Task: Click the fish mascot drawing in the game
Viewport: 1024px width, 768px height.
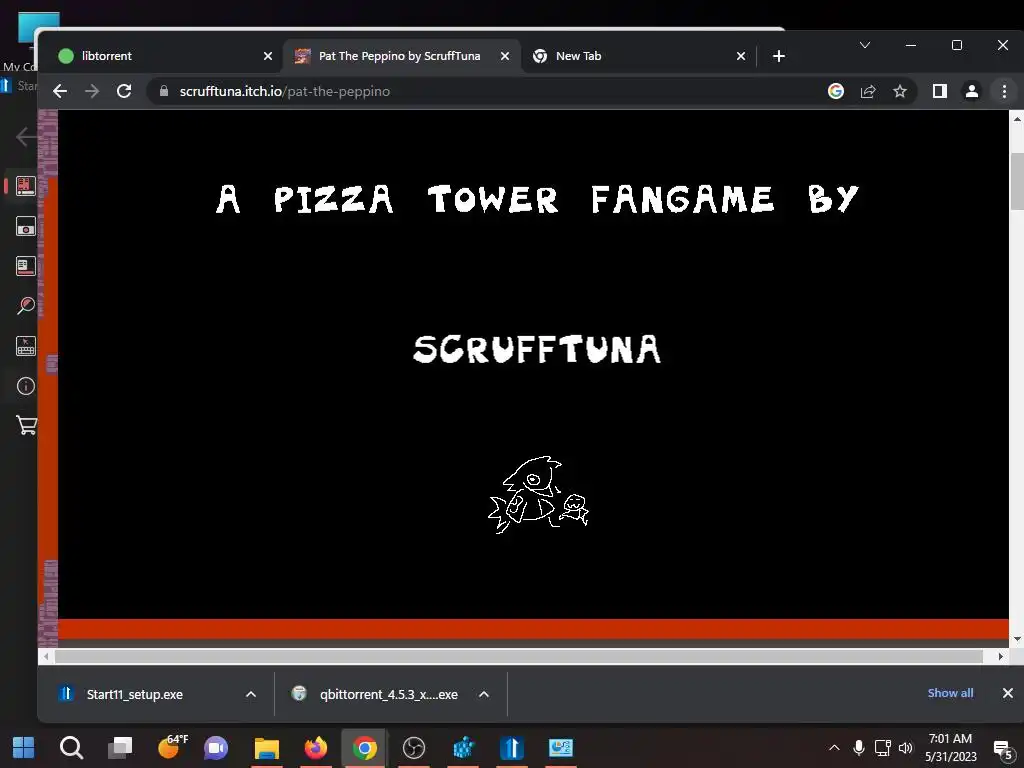Action: click(x=538, y=495)
